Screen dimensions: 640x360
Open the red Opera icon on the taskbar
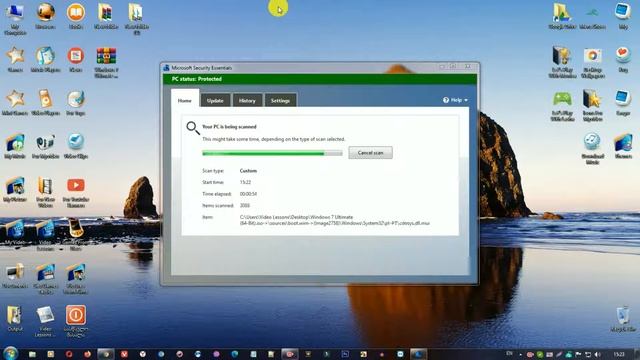click(x=69, y=354)
